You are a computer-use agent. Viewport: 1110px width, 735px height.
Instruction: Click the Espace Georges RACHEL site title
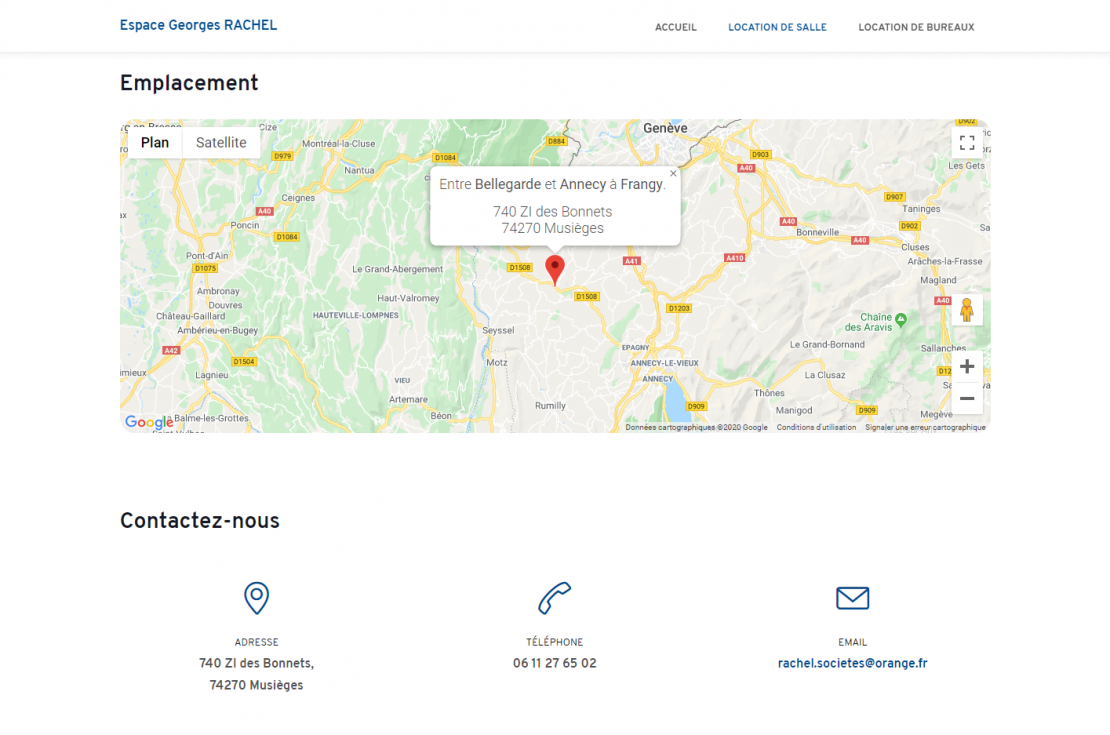click(x=198, y=25)
